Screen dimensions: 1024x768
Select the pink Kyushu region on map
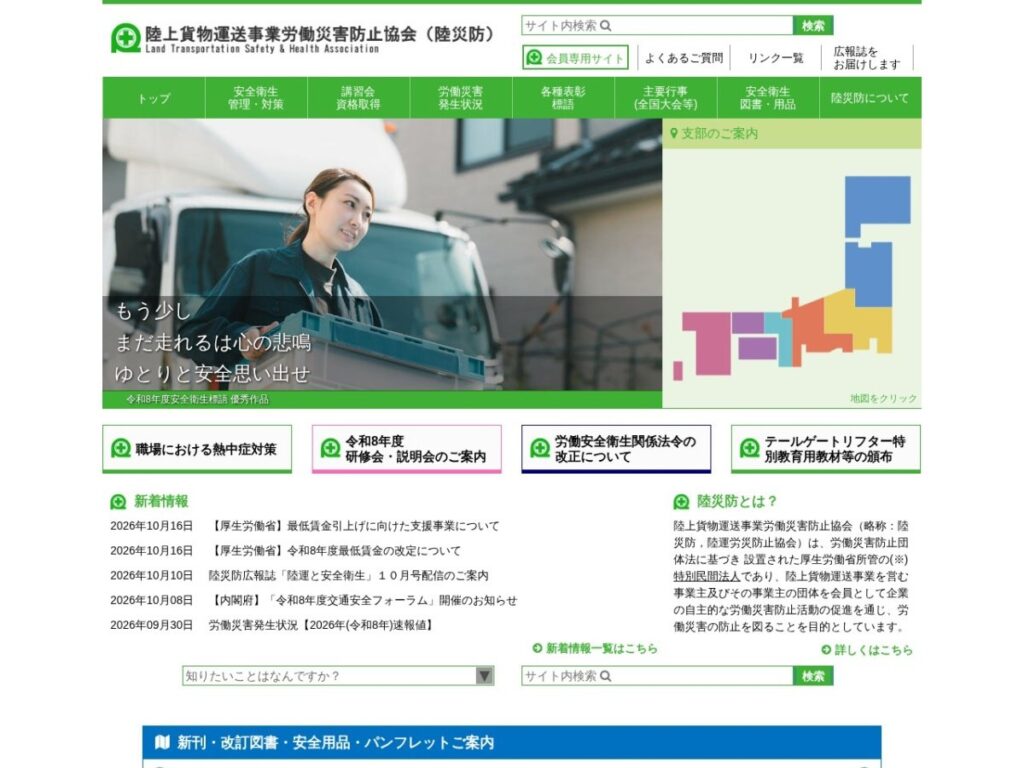711,343
